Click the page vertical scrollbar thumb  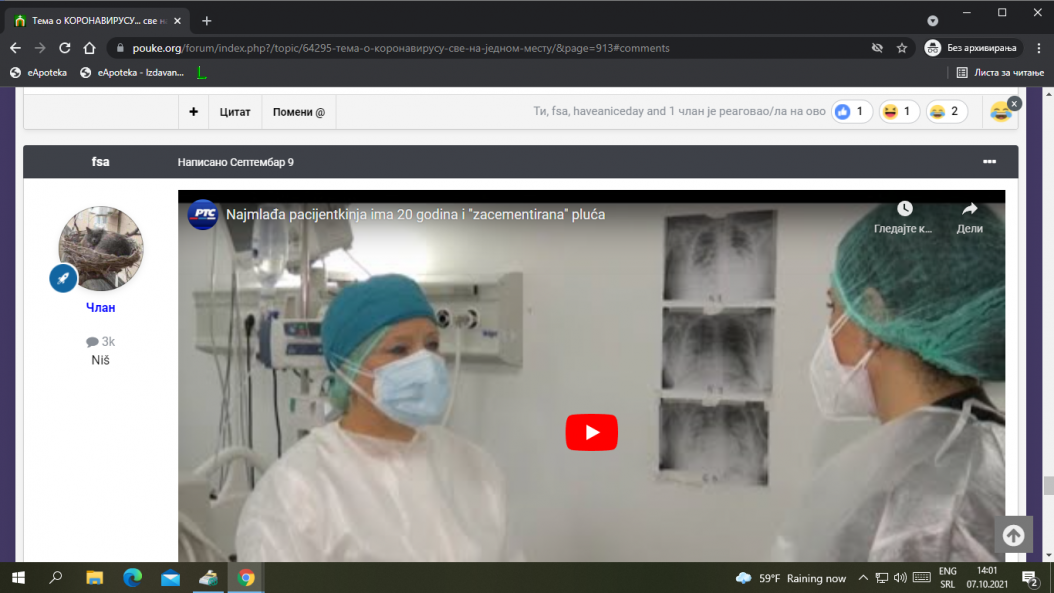pos(1049,485)
